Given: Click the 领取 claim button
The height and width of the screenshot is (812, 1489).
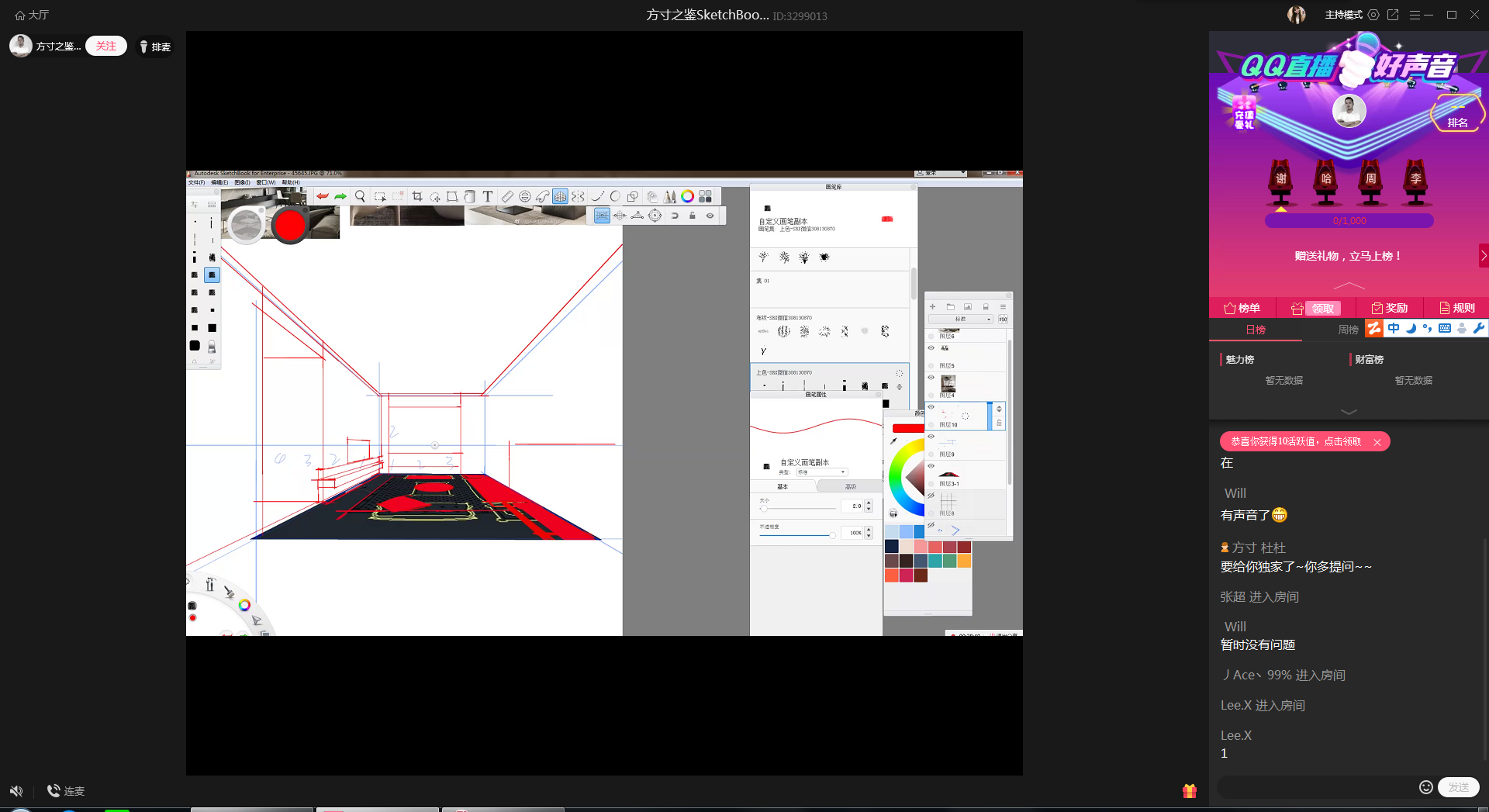Looking at the screenshot, I should click(1322, 308).
